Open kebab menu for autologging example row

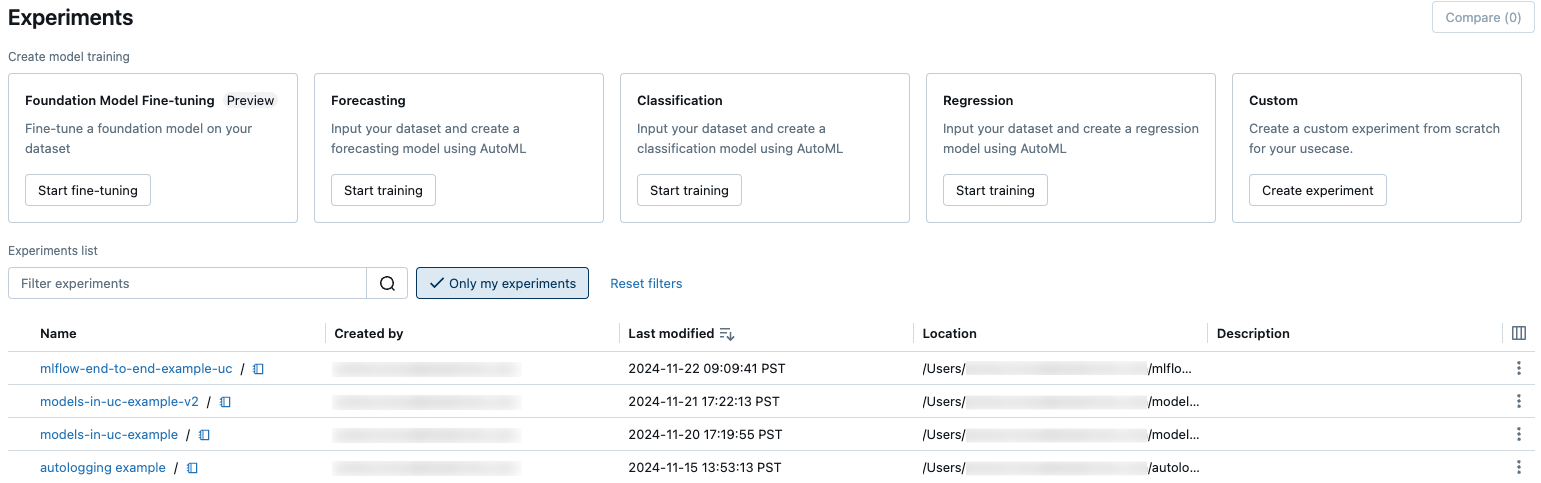click(x=1518, y=468)
